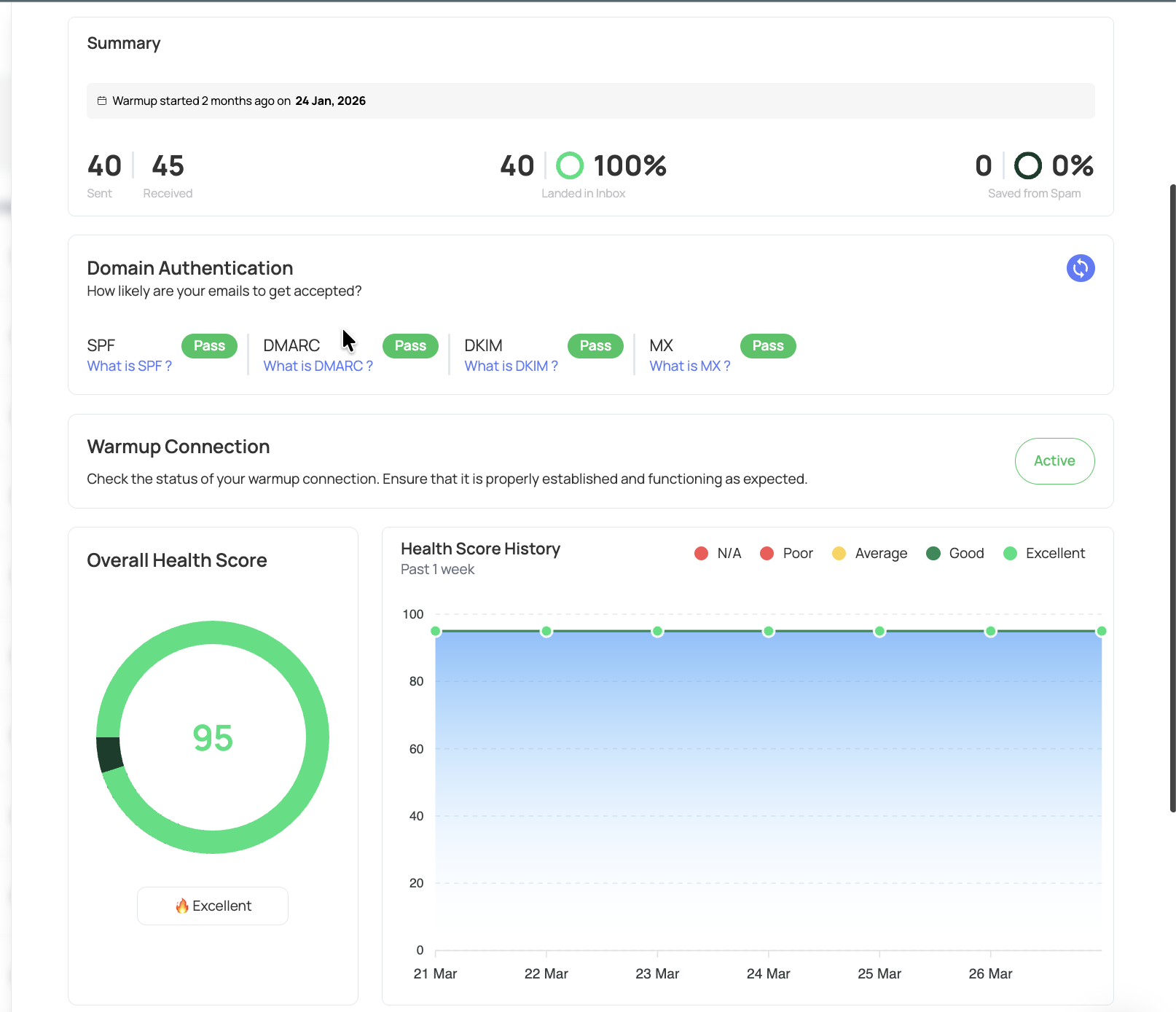1176x1012 pixels.
Task: Click the Warmup Connection heading
Action: [179, 447]
